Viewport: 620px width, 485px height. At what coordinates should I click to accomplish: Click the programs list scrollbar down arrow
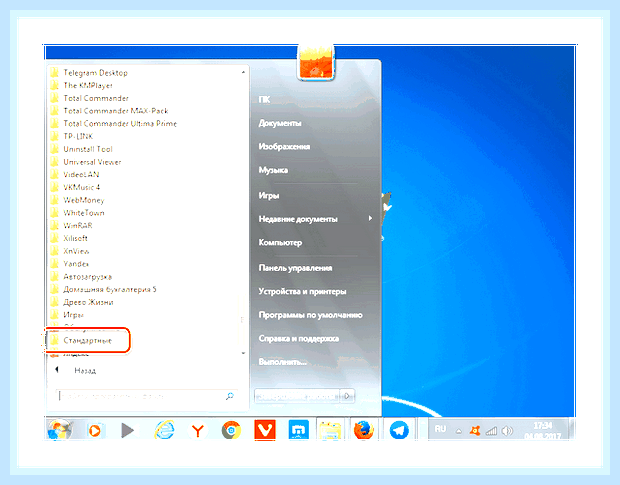point(243,353)
